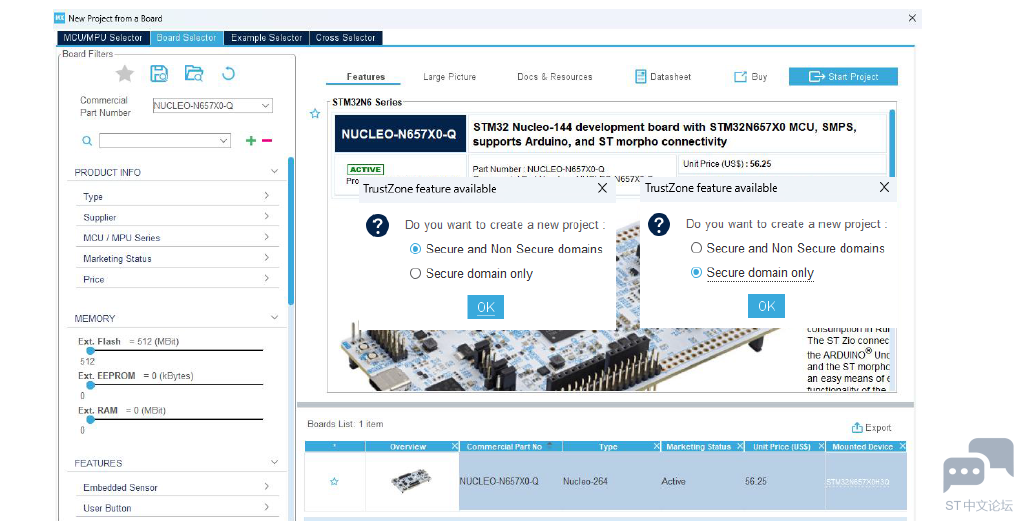Remove the Unit Price column via its X
Screen dimensions: 1022x521
821,446
